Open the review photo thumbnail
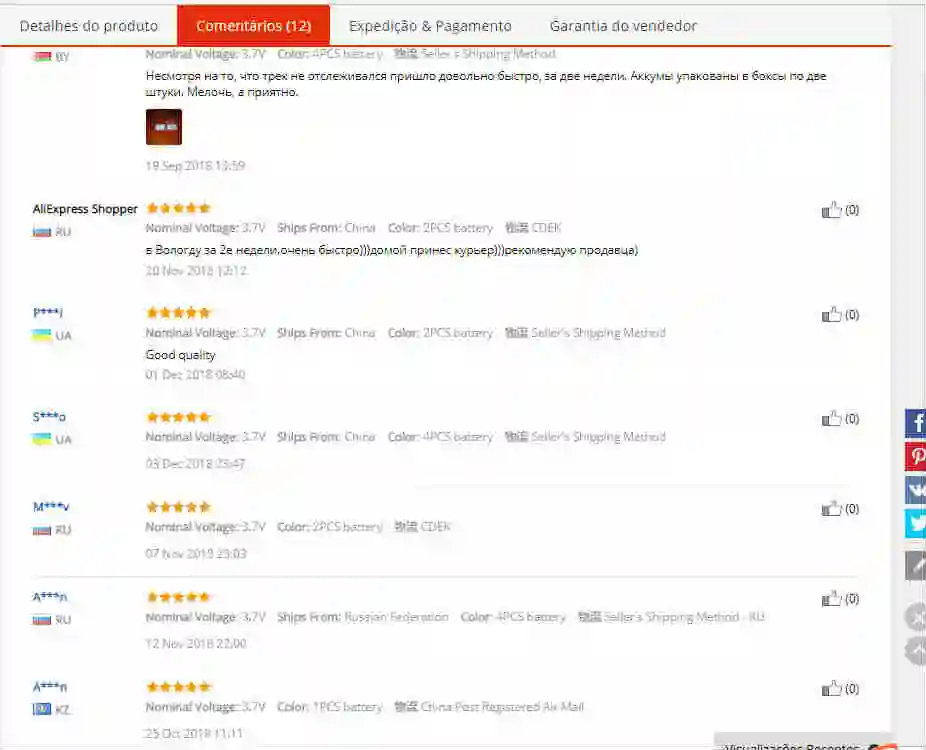The image size is (926, 750). (x=164, y=126)
